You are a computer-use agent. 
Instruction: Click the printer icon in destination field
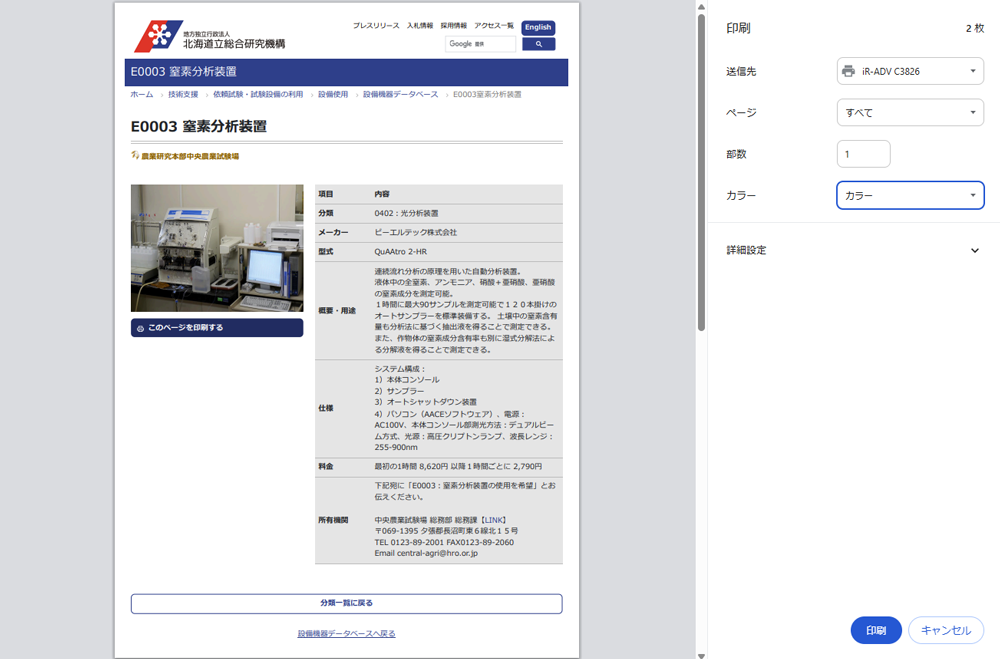[x=849, y=71]
